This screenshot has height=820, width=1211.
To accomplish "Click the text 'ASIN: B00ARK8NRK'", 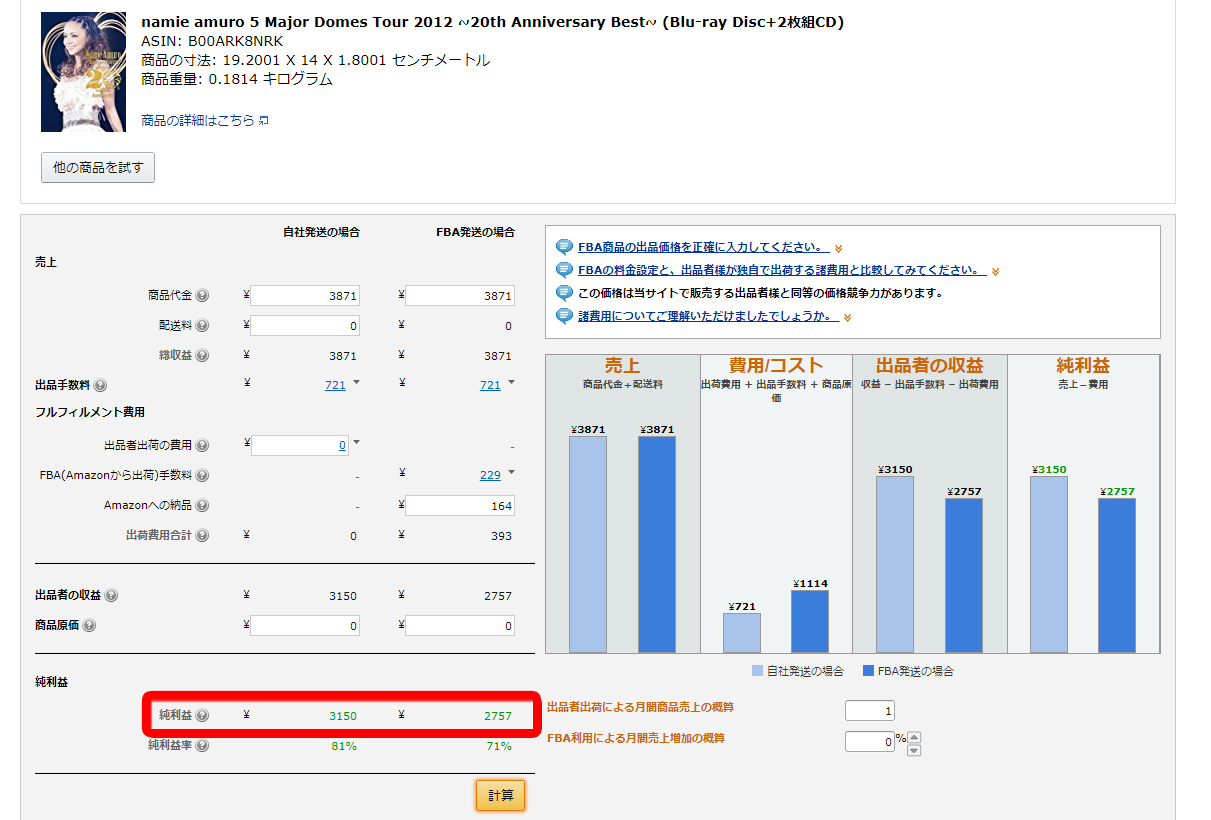I will (213, 41).
